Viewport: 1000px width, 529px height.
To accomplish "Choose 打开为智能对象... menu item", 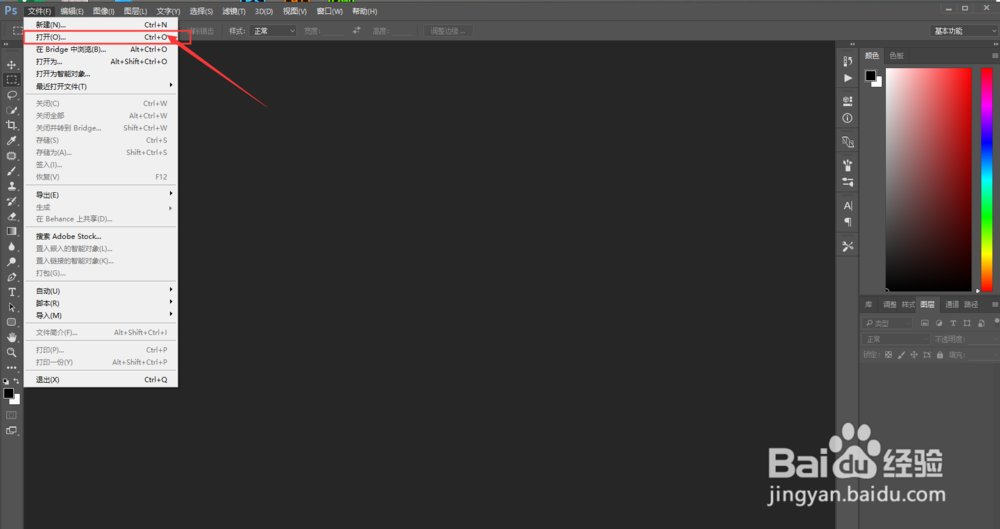I will pos(101,74).
